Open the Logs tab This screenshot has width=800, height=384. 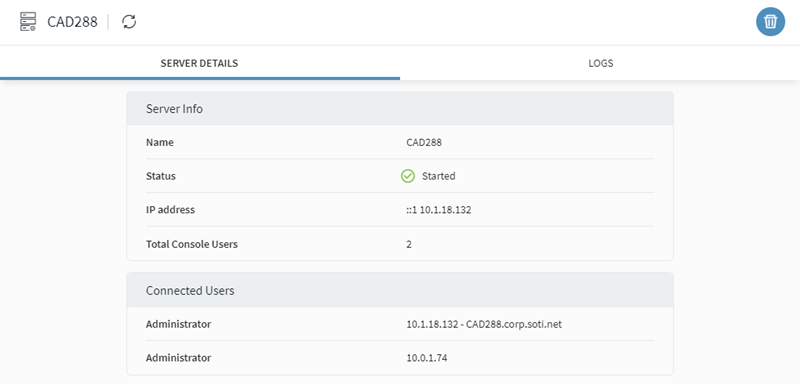(600, 64)
